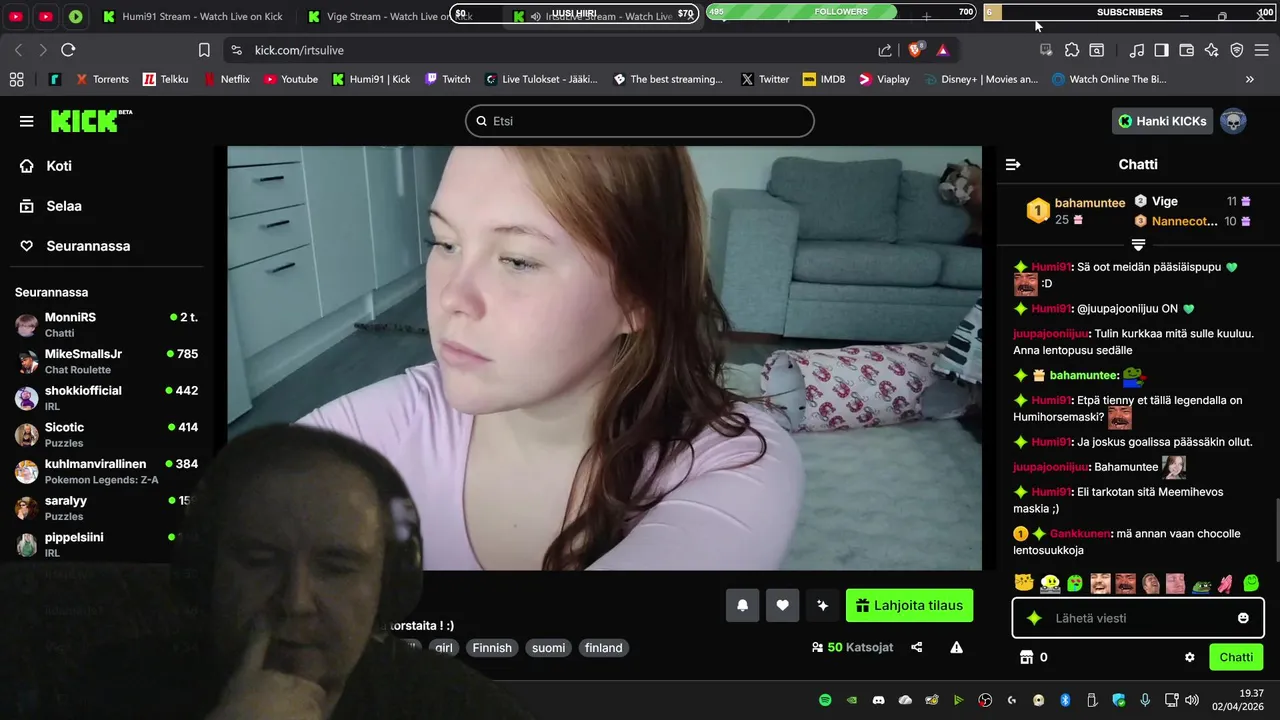1280x720 pixels.
Task: Click the suomi tag
Action: pyautogui.click(x=548, y=648)
